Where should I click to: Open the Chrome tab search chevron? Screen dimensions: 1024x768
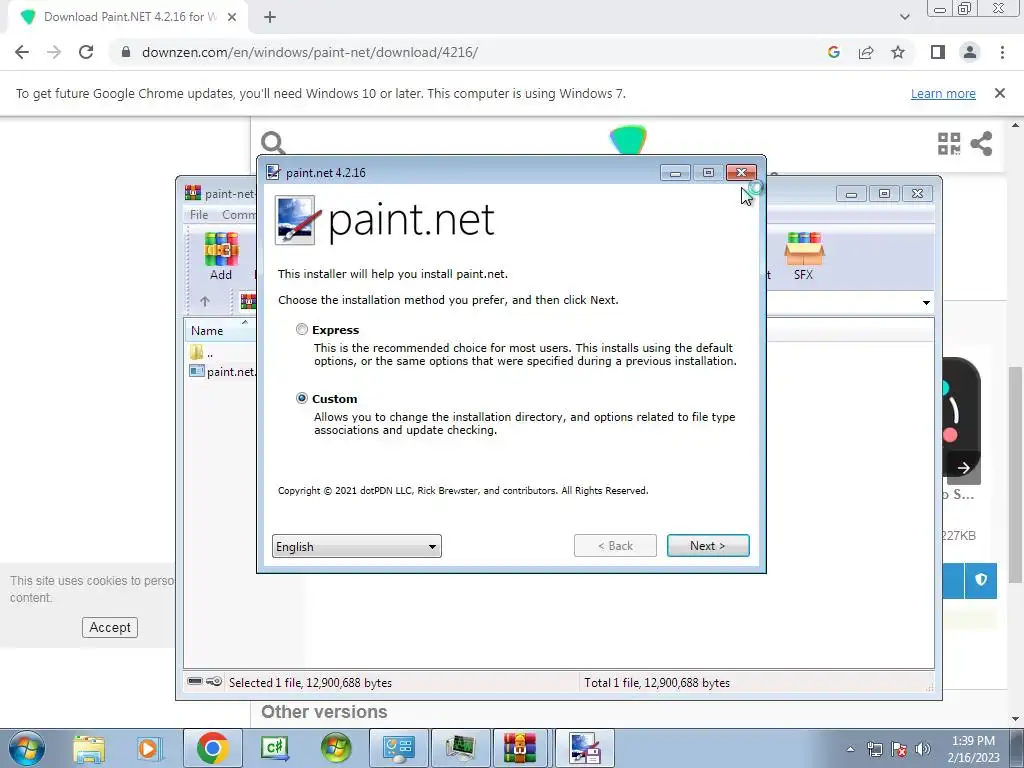[x=904, y=17]
